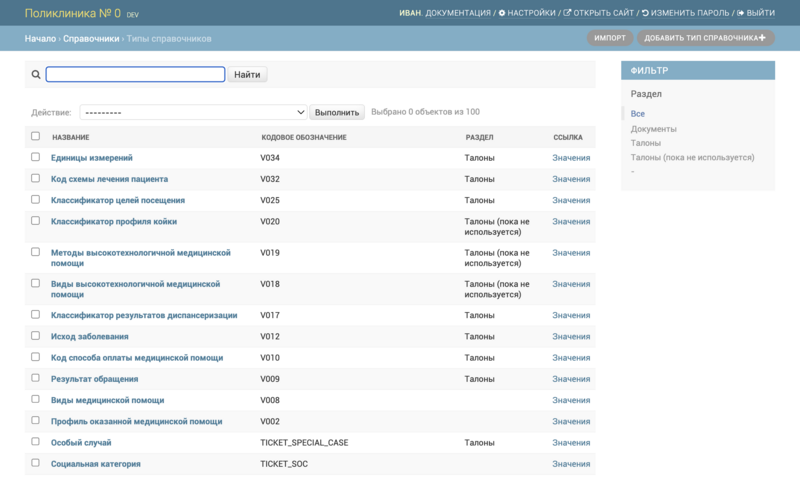
Task: Click the Поликлиника № 0 site title
Action: (72, 13)
